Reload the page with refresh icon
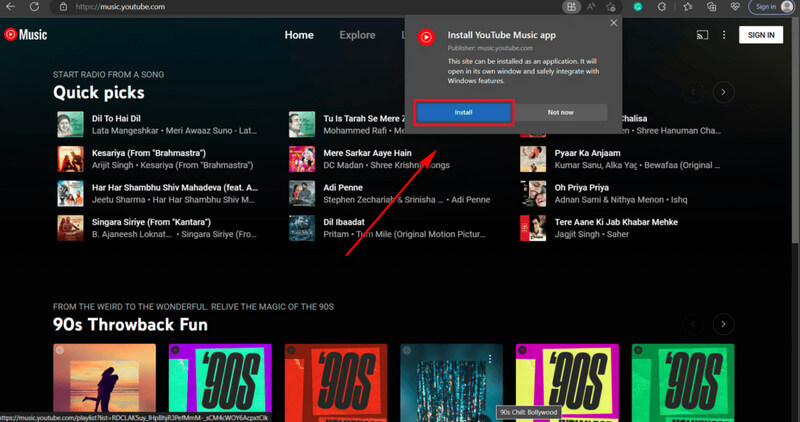 (x=34, y=7)
